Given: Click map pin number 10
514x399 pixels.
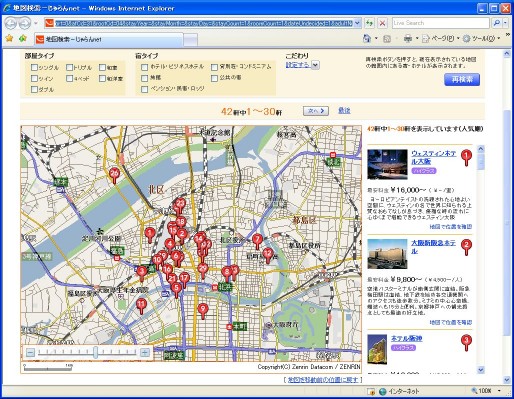Looking at the screenshot, I should click(x=157, y=261).
